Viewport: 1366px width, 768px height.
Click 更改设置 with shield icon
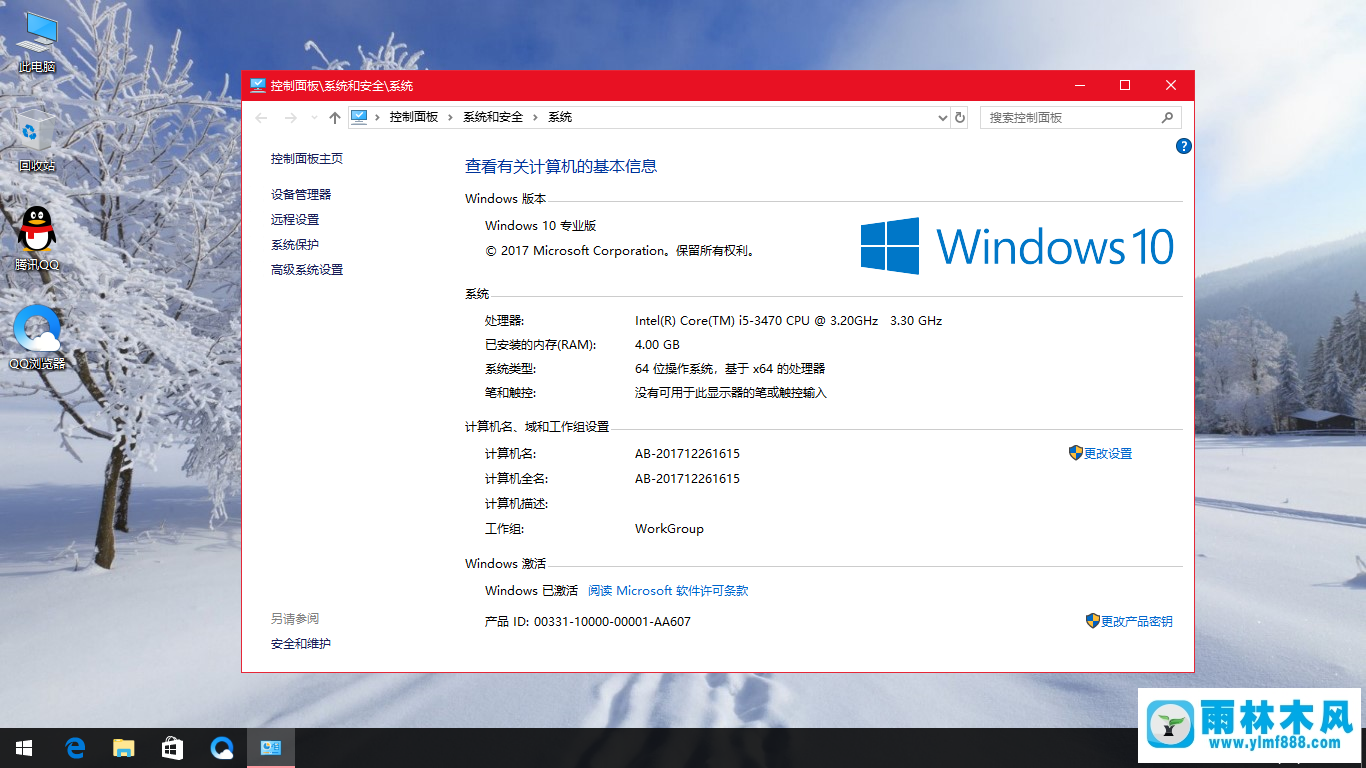coord(1101,453)
